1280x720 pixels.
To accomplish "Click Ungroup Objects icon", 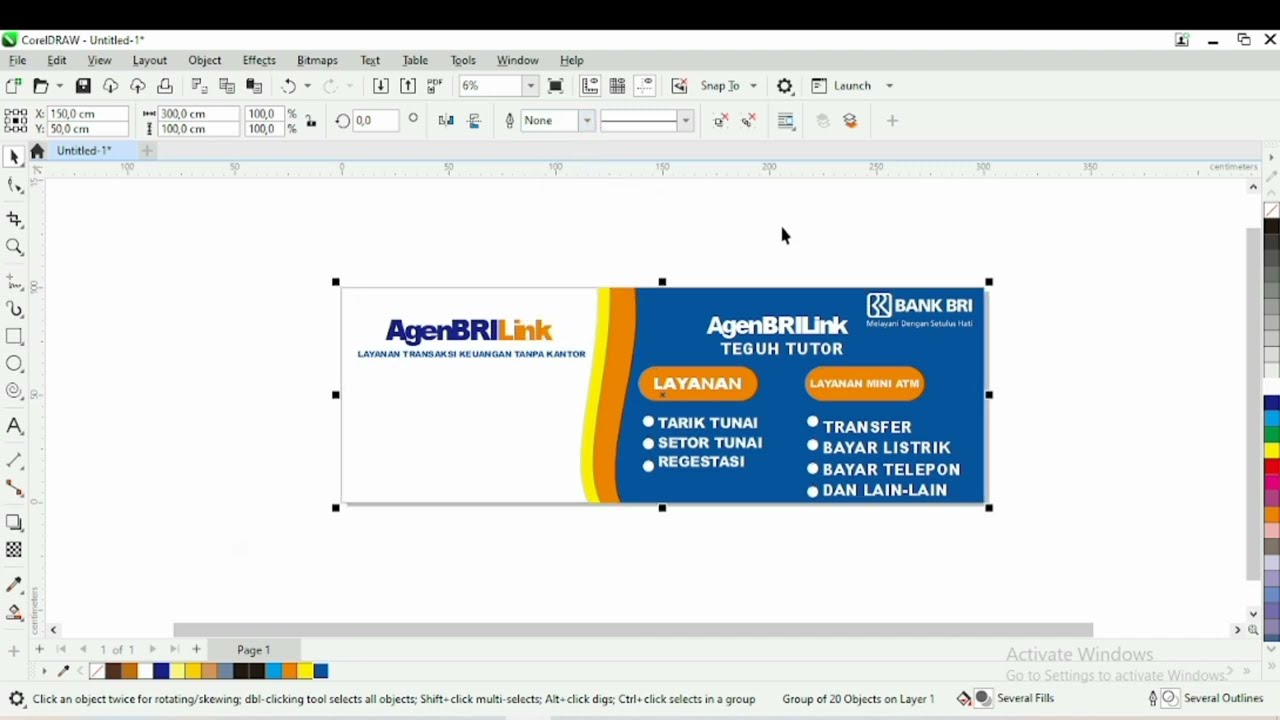I will pos(721,121).
